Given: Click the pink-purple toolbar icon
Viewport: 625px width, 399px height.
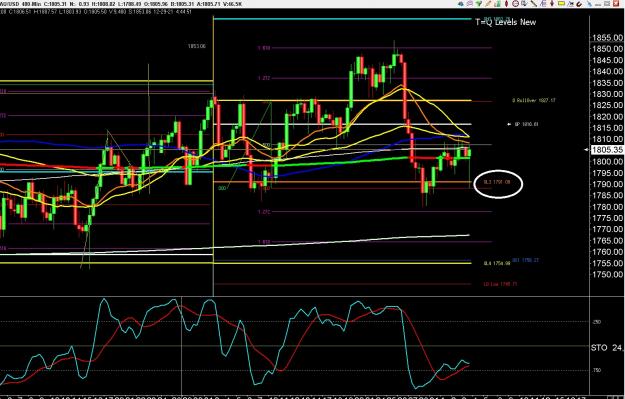Looking at the screenshot, I should pos(470,4).
